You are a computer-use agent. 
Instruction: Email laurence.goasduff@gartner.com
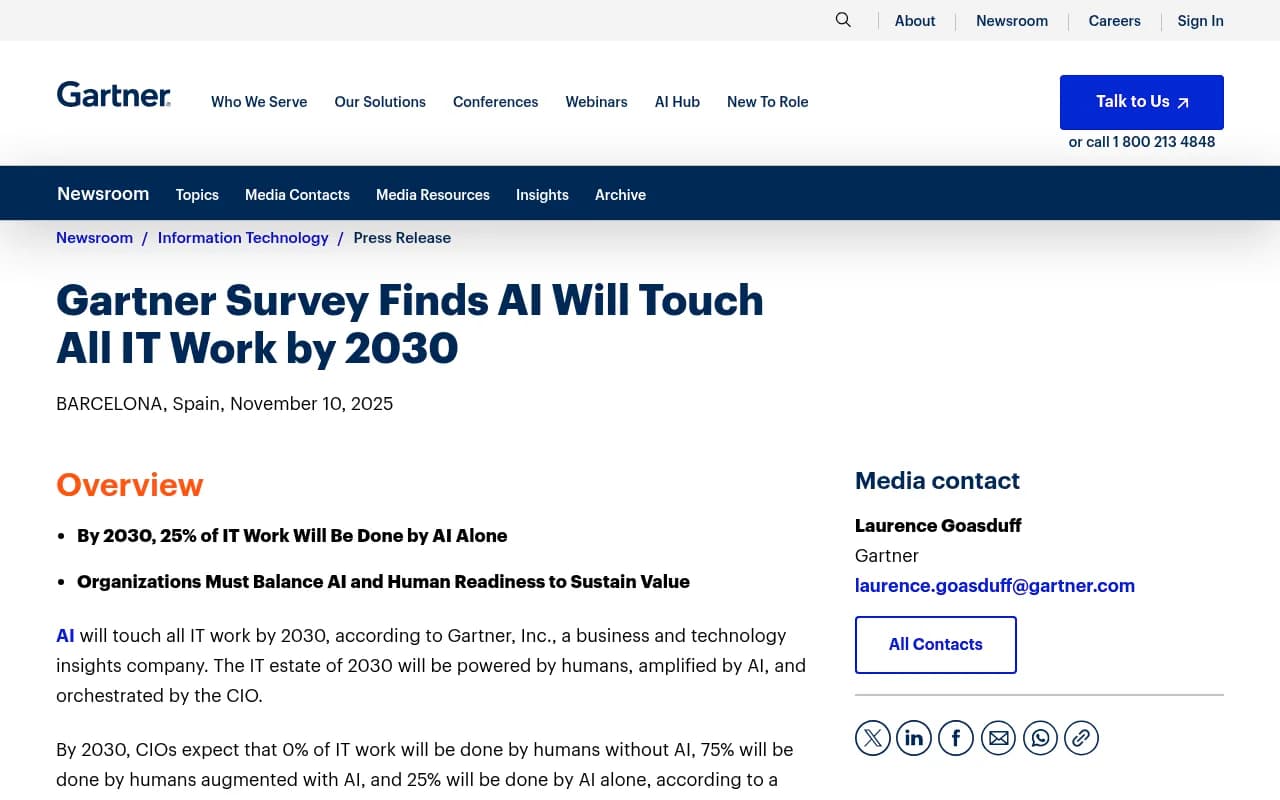994,585
